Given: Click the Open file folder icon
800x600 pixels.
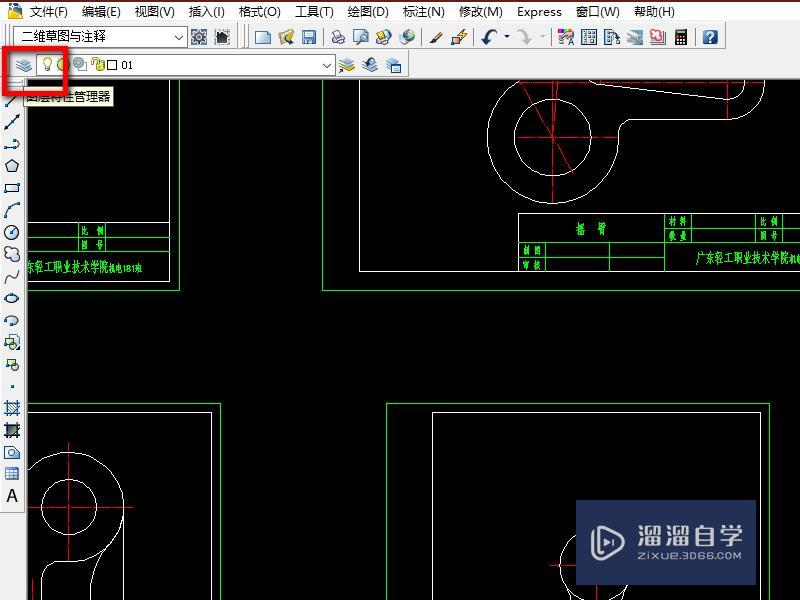Looking at the screenshot, I should (x=286, y=37).
